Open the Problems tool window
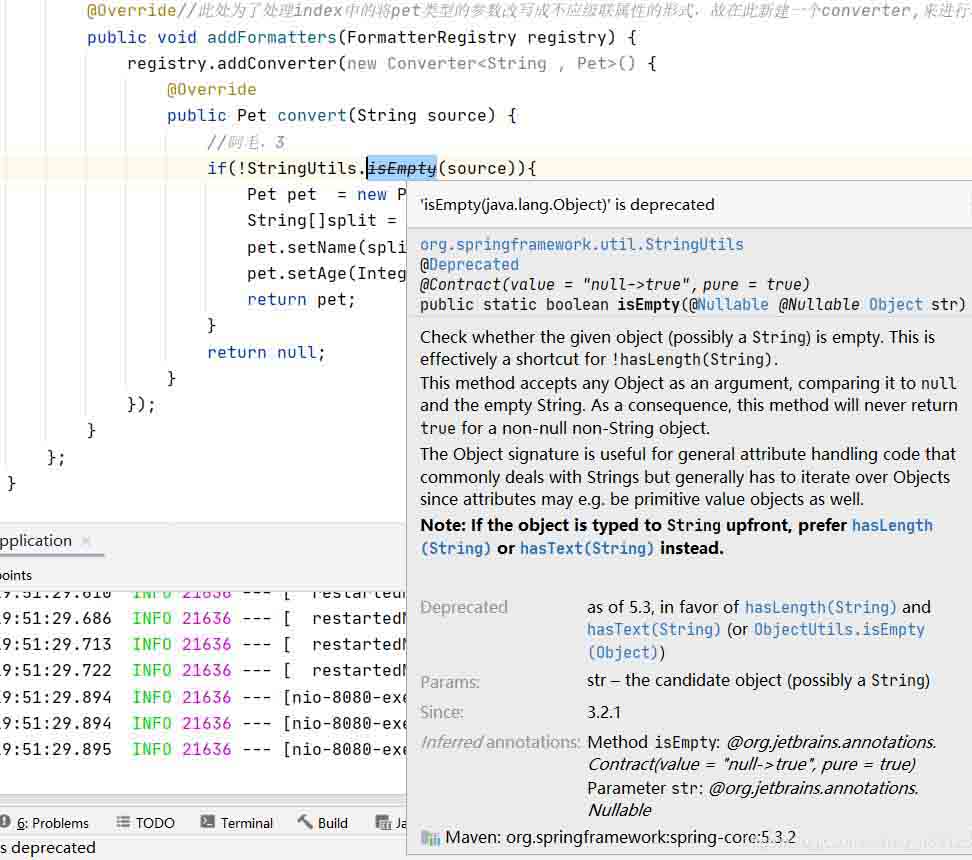 point(52,823)
